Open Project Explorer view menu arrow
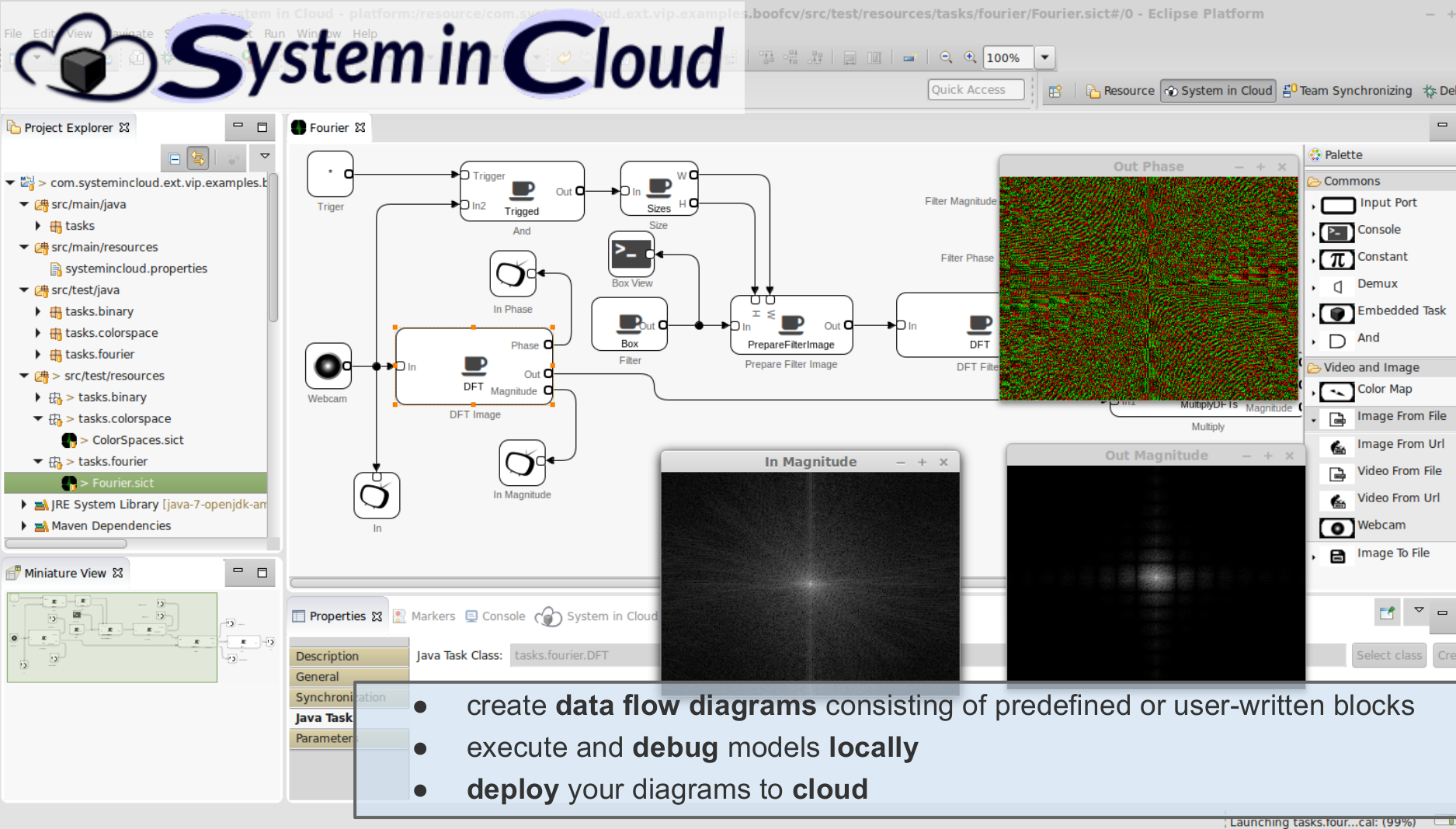The height and width of the screenshot is (829, 1456). click(265, 157)
